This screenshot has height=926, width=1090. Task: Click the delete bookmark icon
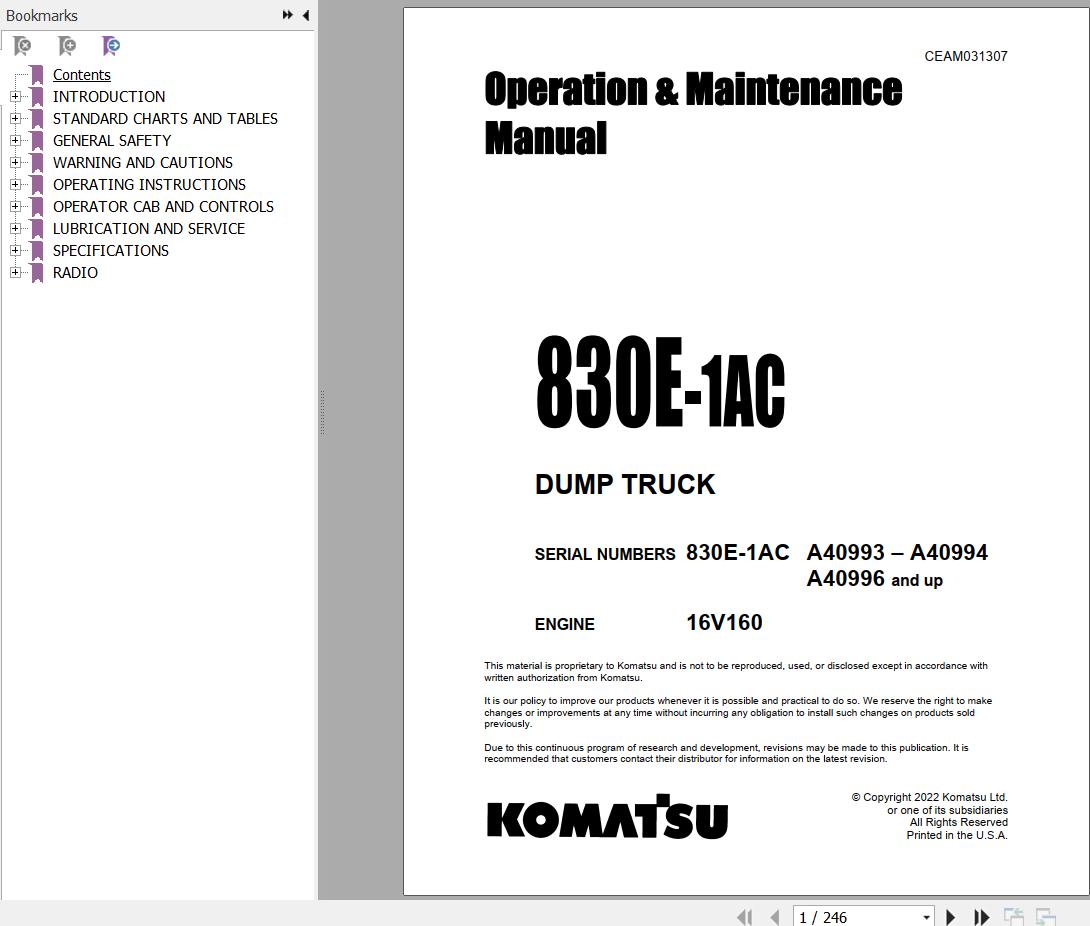coord(22,46)
